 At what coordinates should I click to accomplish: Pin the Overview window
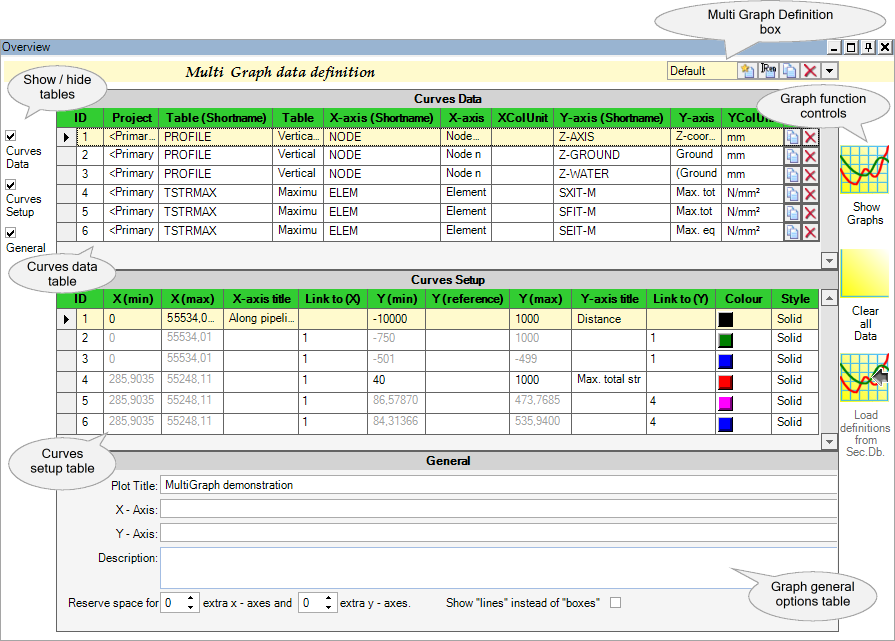click(x=868, y=47)
